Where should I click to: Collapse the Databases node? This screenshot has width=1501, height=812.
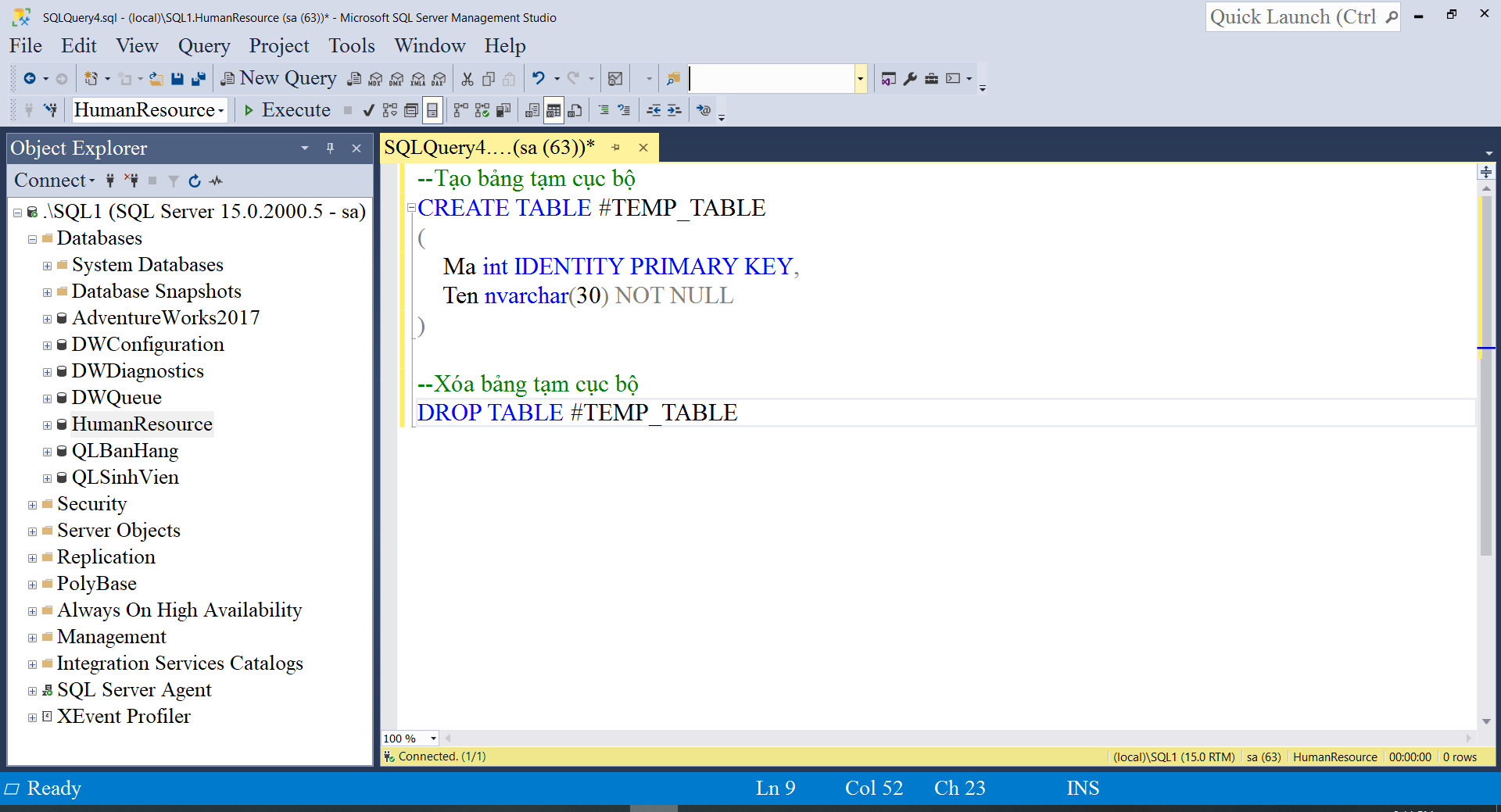pos(32,238)
